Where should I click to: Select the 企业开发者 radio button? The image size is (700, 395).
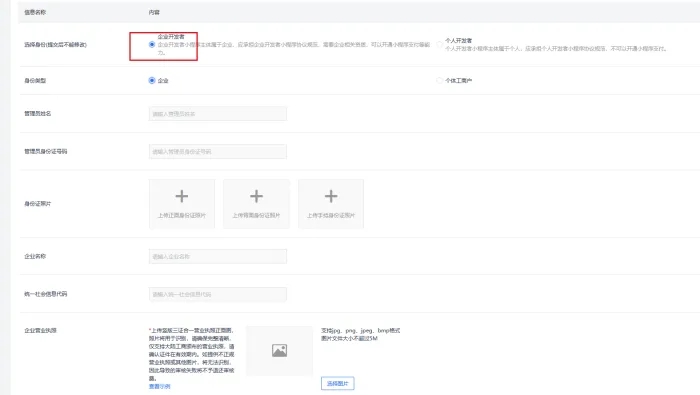tap(152, 45)
